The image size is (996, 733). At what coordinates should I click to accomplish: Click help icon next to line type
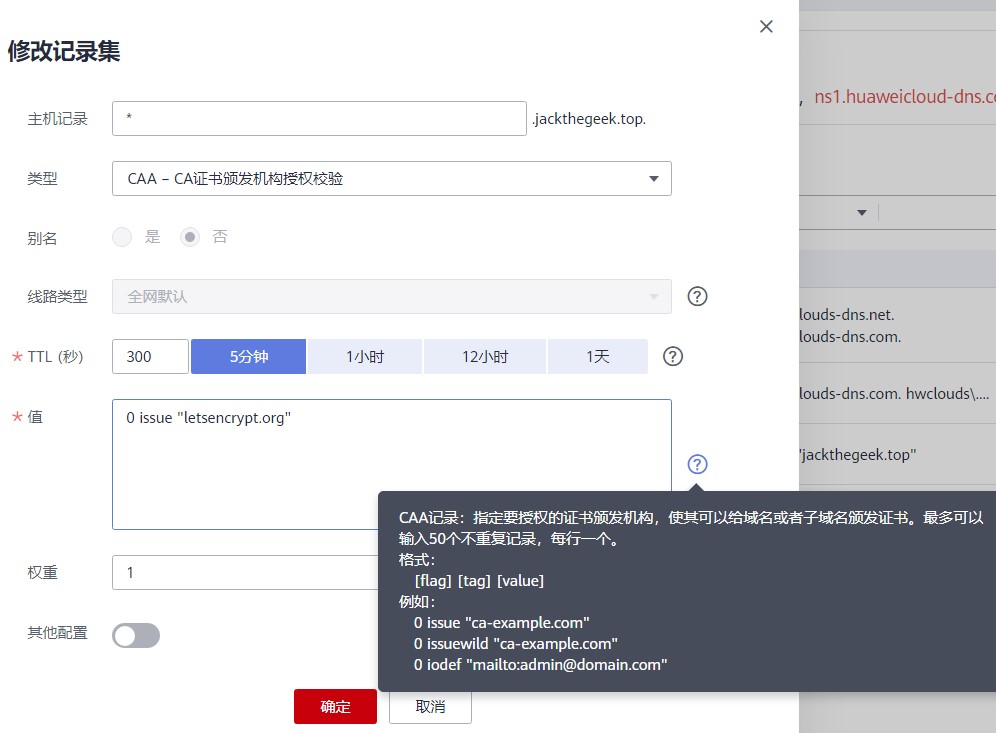[x=697, y=296]
